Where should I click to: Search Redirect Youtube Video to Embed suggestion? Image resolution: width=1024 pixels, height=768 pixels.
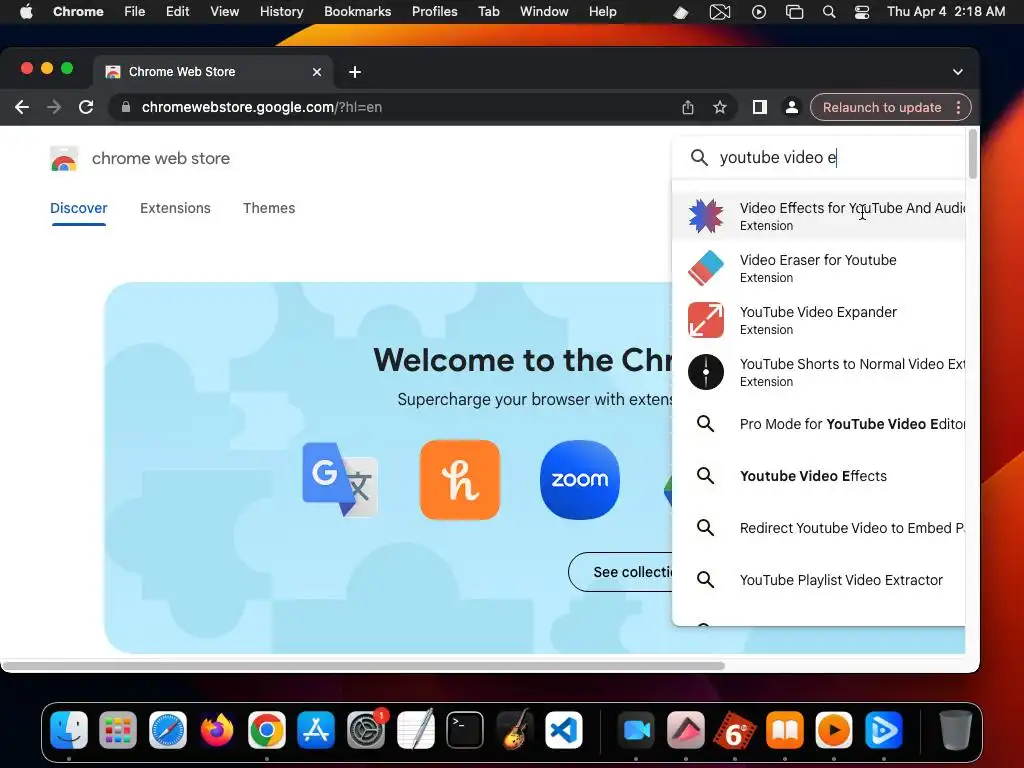[x=818, y=528]
